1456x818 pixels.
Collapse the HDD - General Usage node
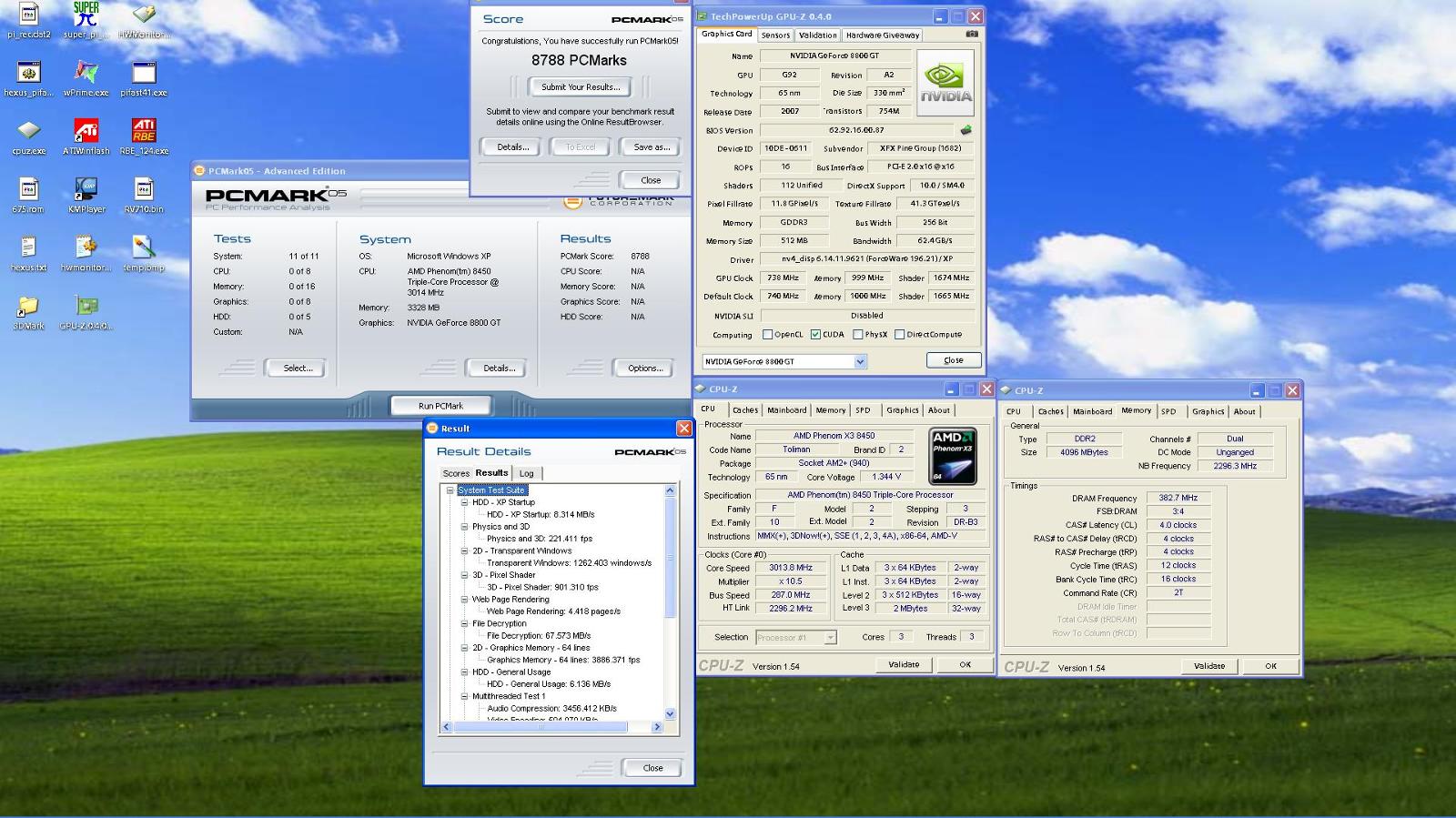pyautogui.click(x=464, y=672)
